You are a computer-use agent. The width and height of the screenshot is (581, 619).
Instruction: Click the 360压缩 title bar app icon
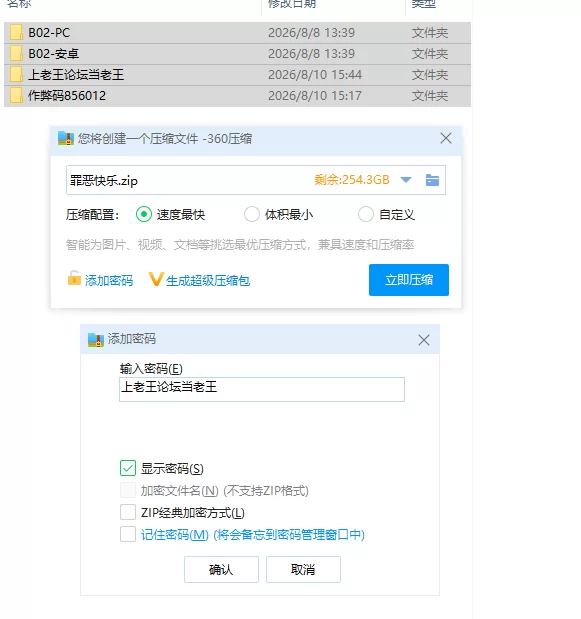66,138
